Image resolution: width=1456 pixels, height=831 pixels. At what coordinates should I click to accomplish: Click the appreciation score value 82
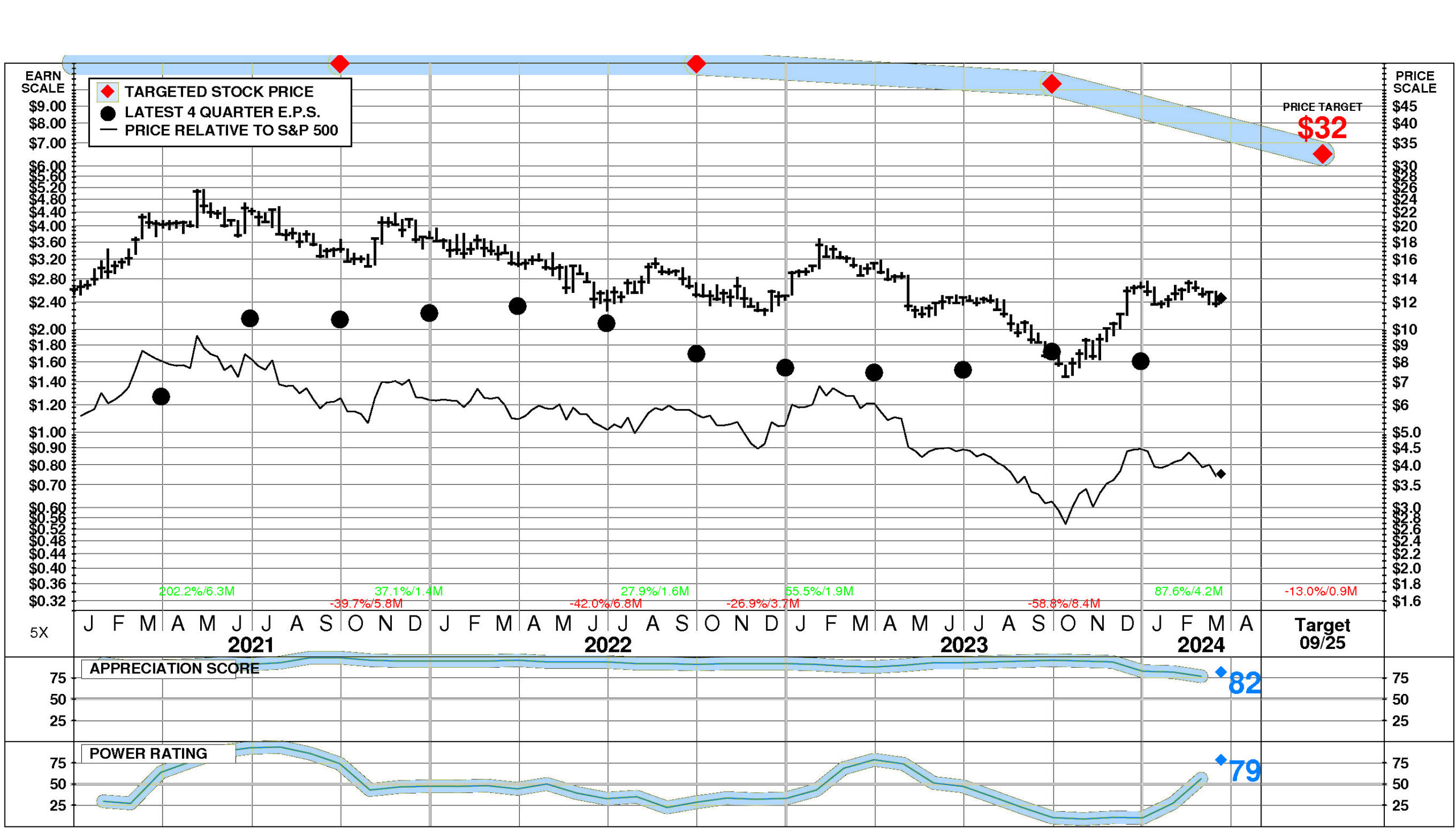click(x=1244, y=683)
